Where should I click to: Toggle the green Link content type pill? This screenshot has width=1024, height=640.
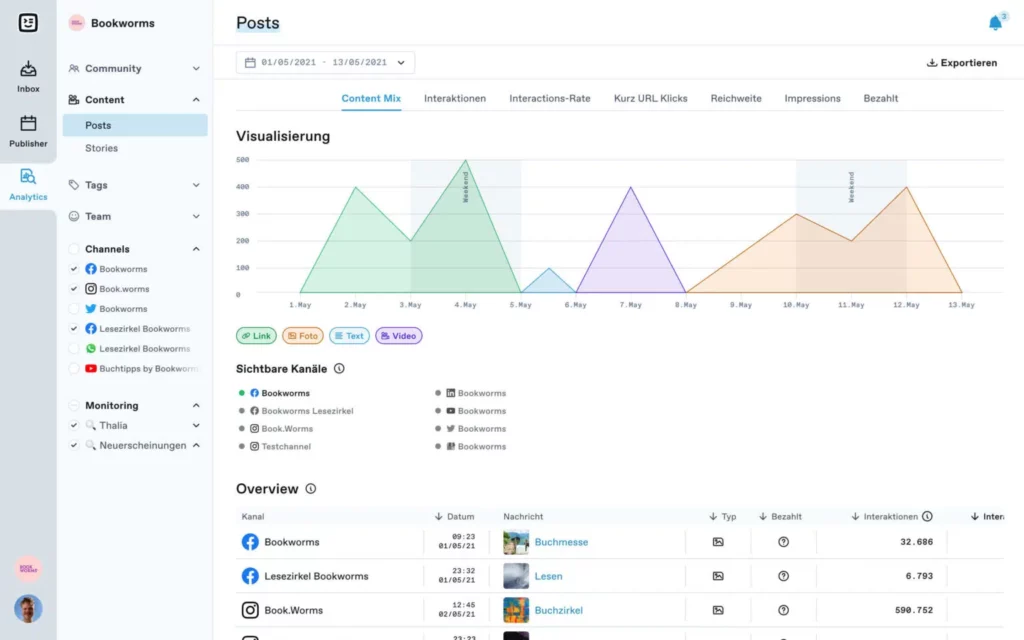[256, 336]
